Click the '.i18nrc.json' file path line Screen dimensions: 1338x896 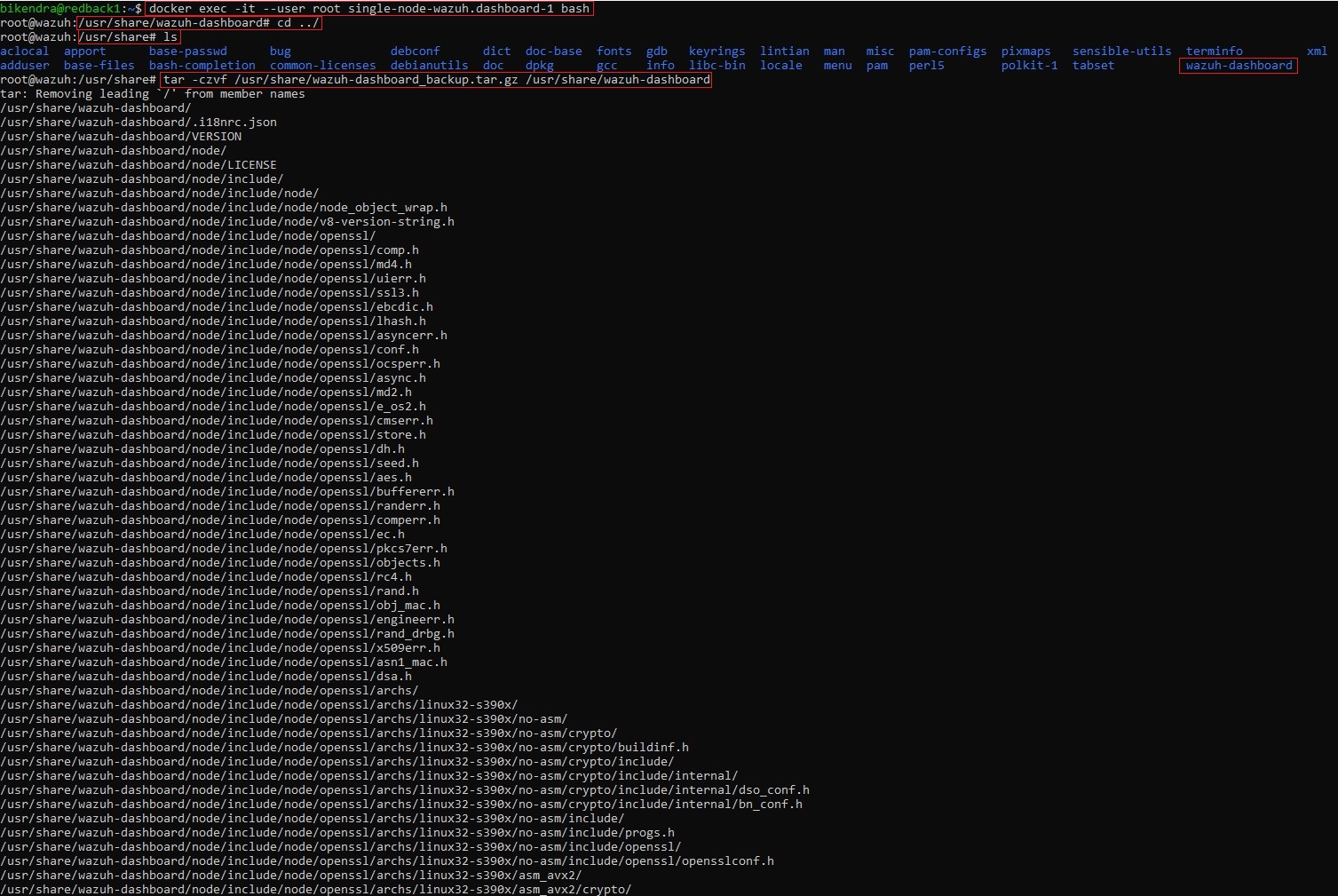pos(139,122)
